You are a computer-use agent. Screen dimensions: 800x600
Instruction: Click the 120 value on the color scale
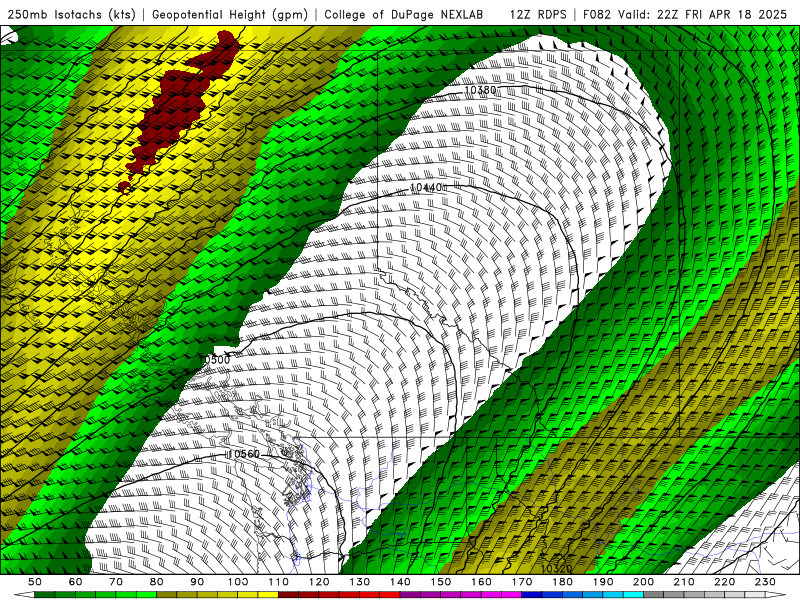pyautogui.click(x=319, y=582)
